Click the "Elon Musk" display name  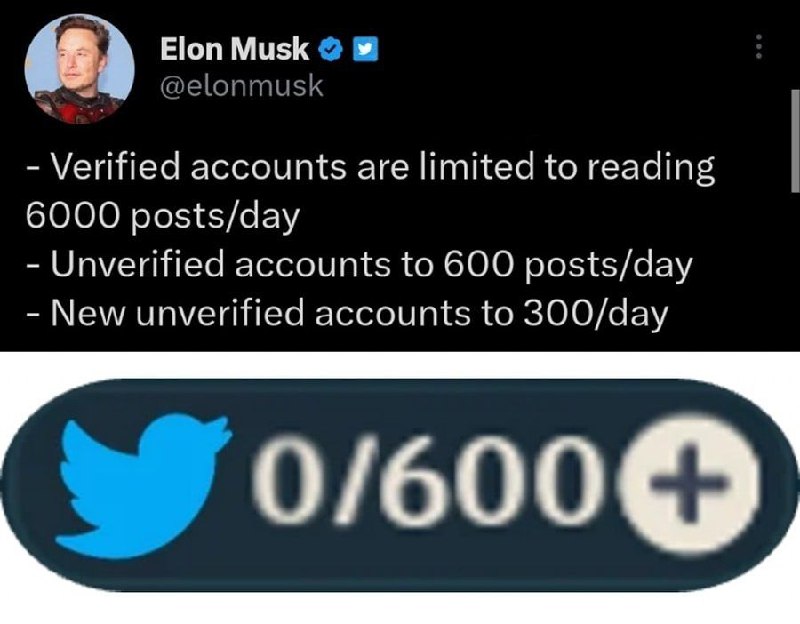(x=234, y=48)
